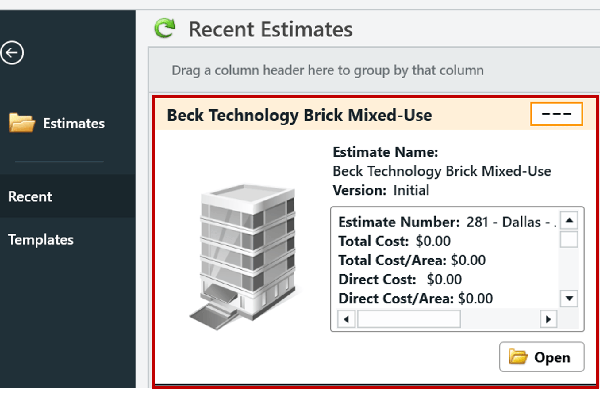Image resolution: width=611 pixels, height=411 pixels.
Task: Click the Open button
Action: [x=542, y=357]
